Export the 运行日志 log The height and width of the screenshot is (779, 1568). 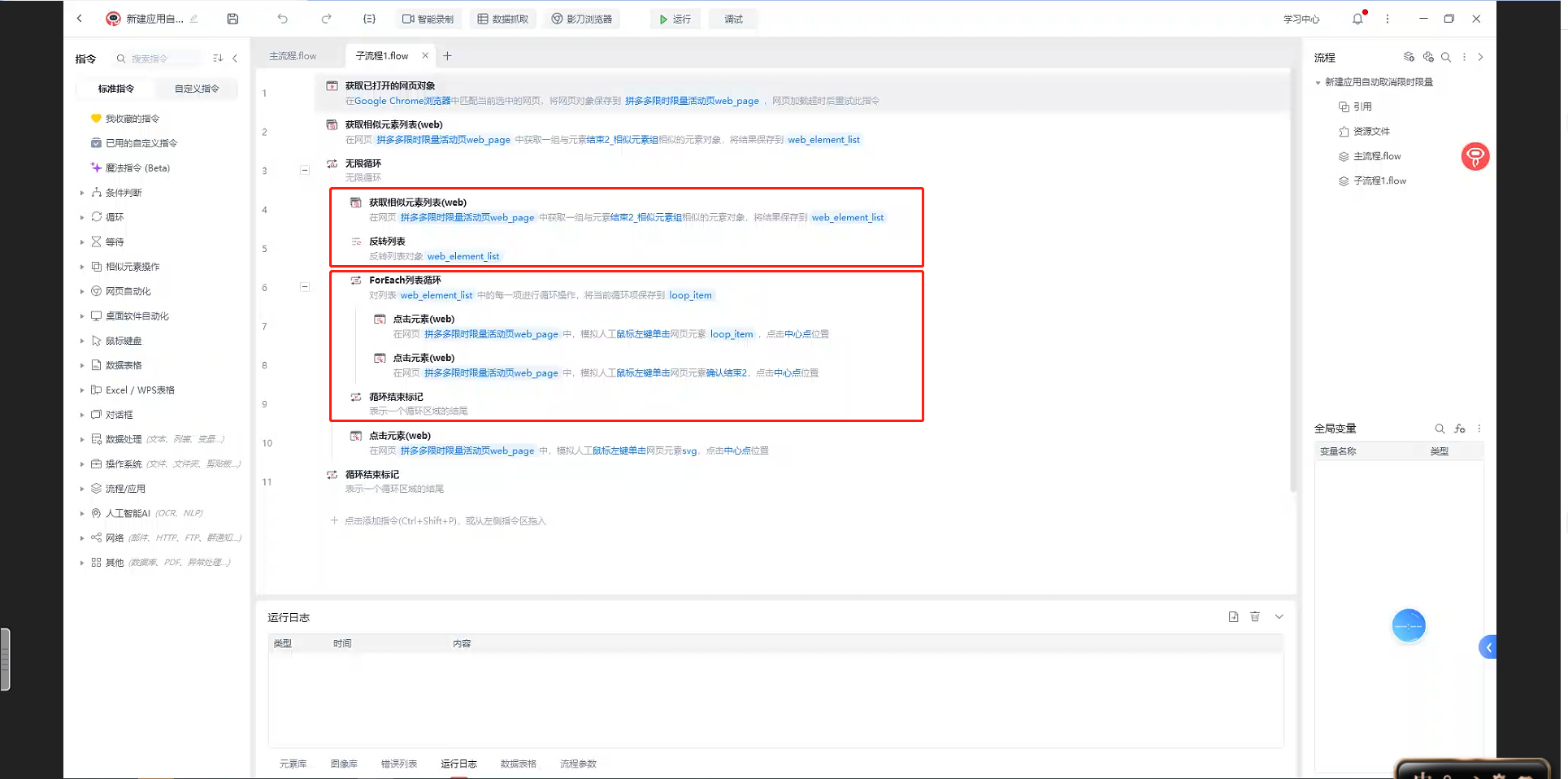click(x=1233, y=617)
